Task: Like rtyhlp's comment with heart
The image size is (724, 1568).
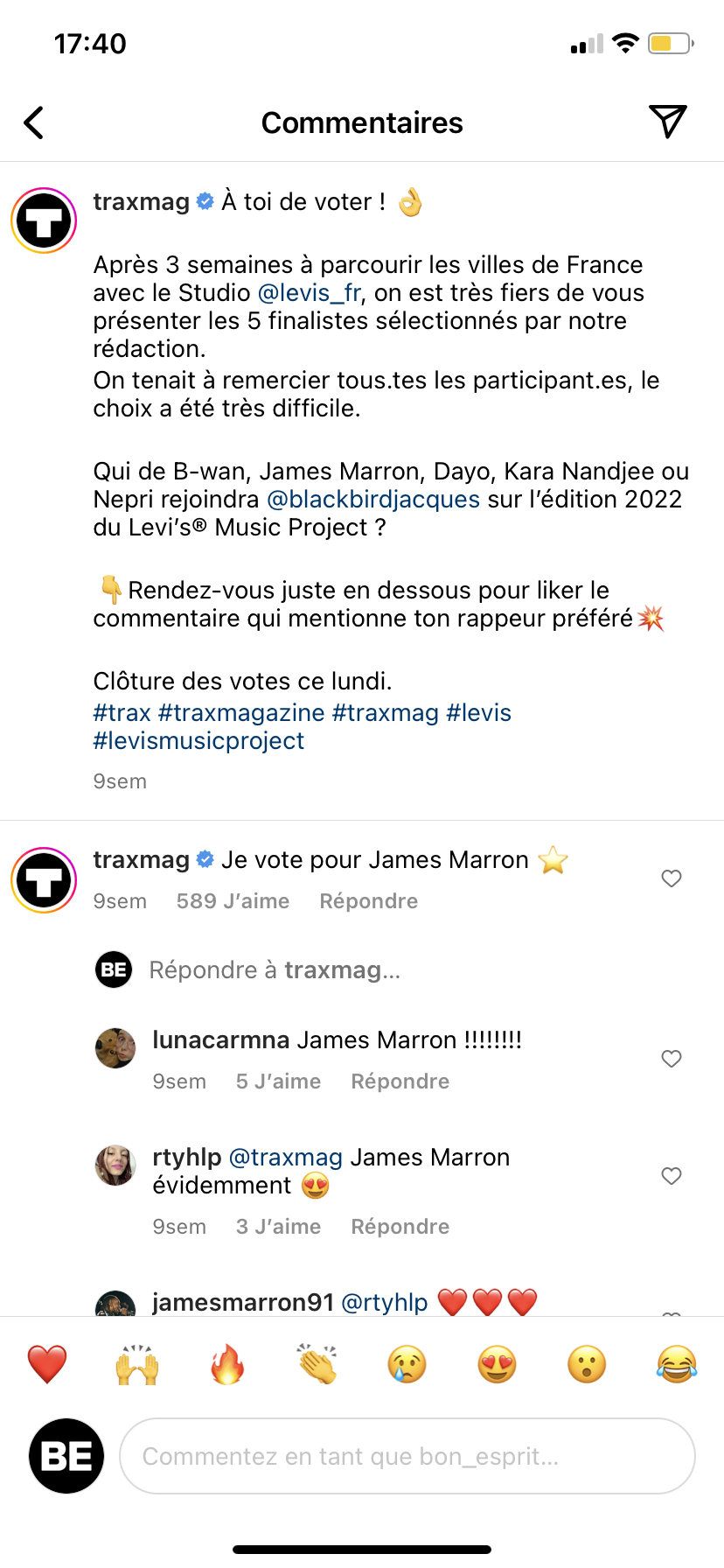Action: tap(672, 1176)
